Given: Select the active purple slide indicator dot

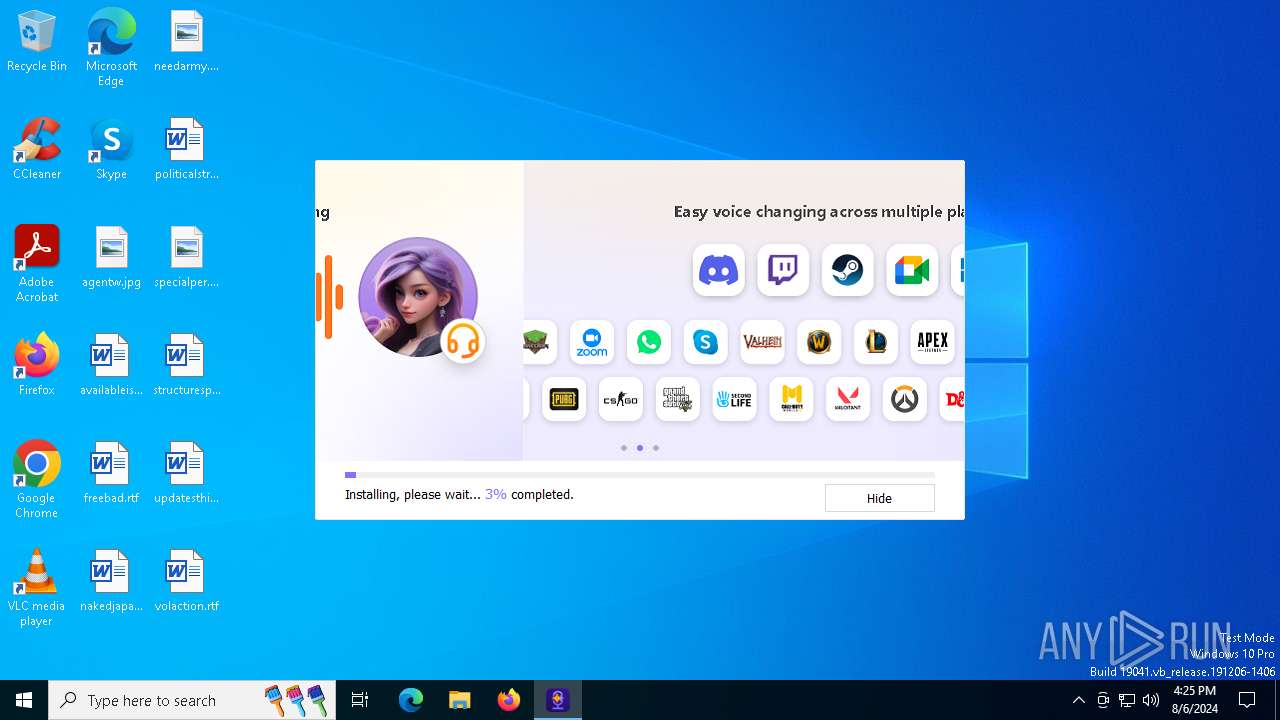Looking at the screenshot, I should click(640, 448).
